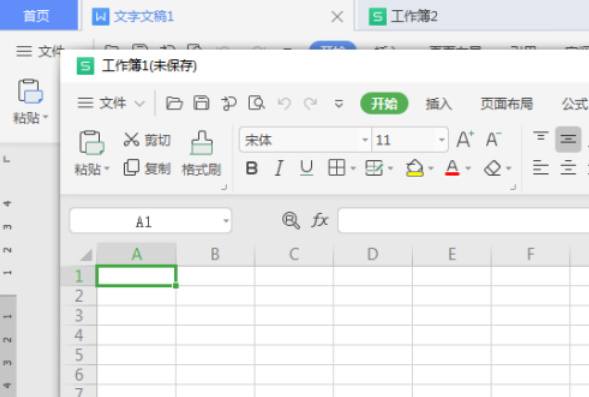
Task: Align cell text left
Action: coord(541,168)
